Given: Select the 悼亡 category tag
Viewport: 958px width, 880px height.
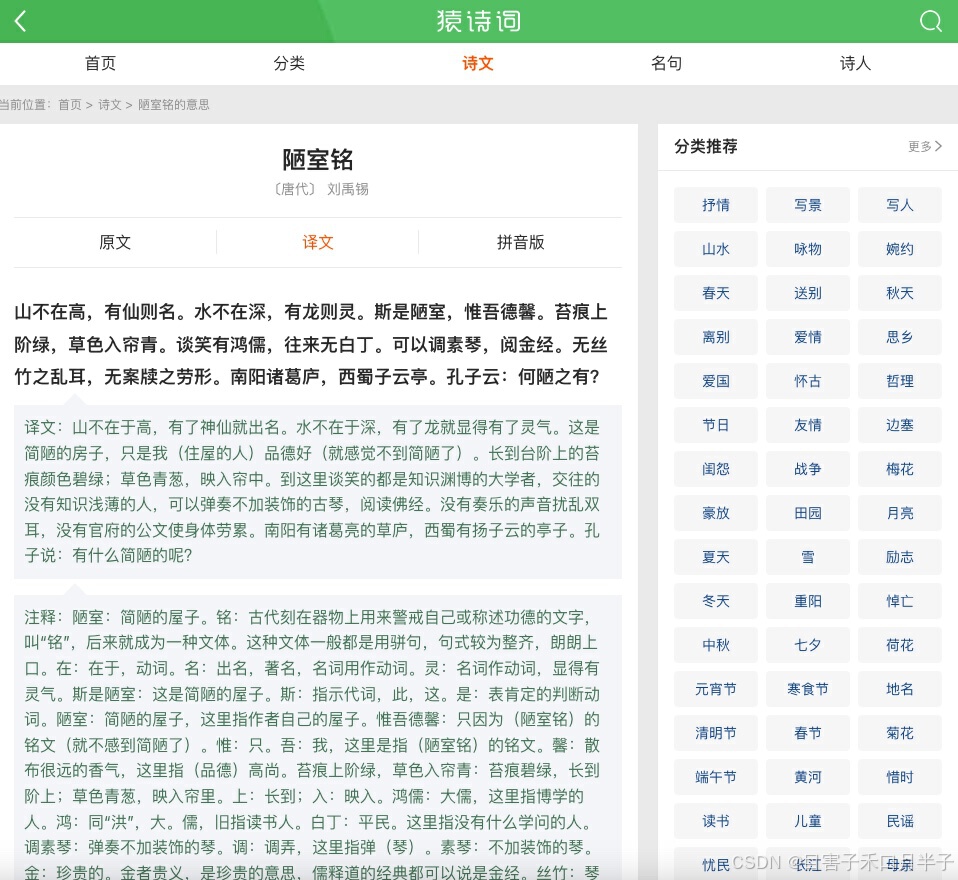Looking at the screenshot, I should point(900,601).
